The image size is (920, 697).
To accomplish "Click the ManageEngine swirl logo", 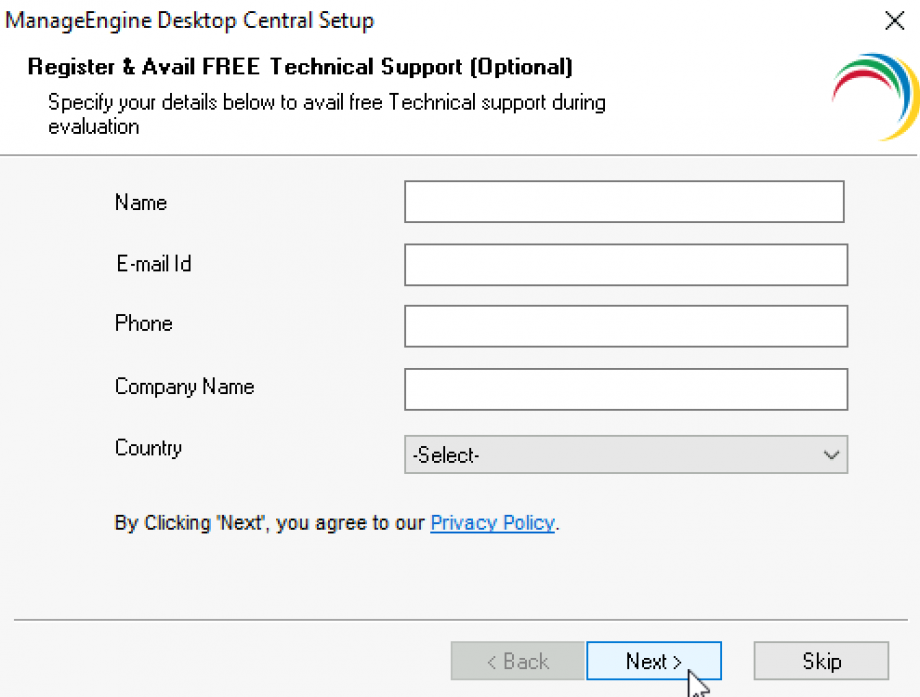I will [x=875, y=95].
